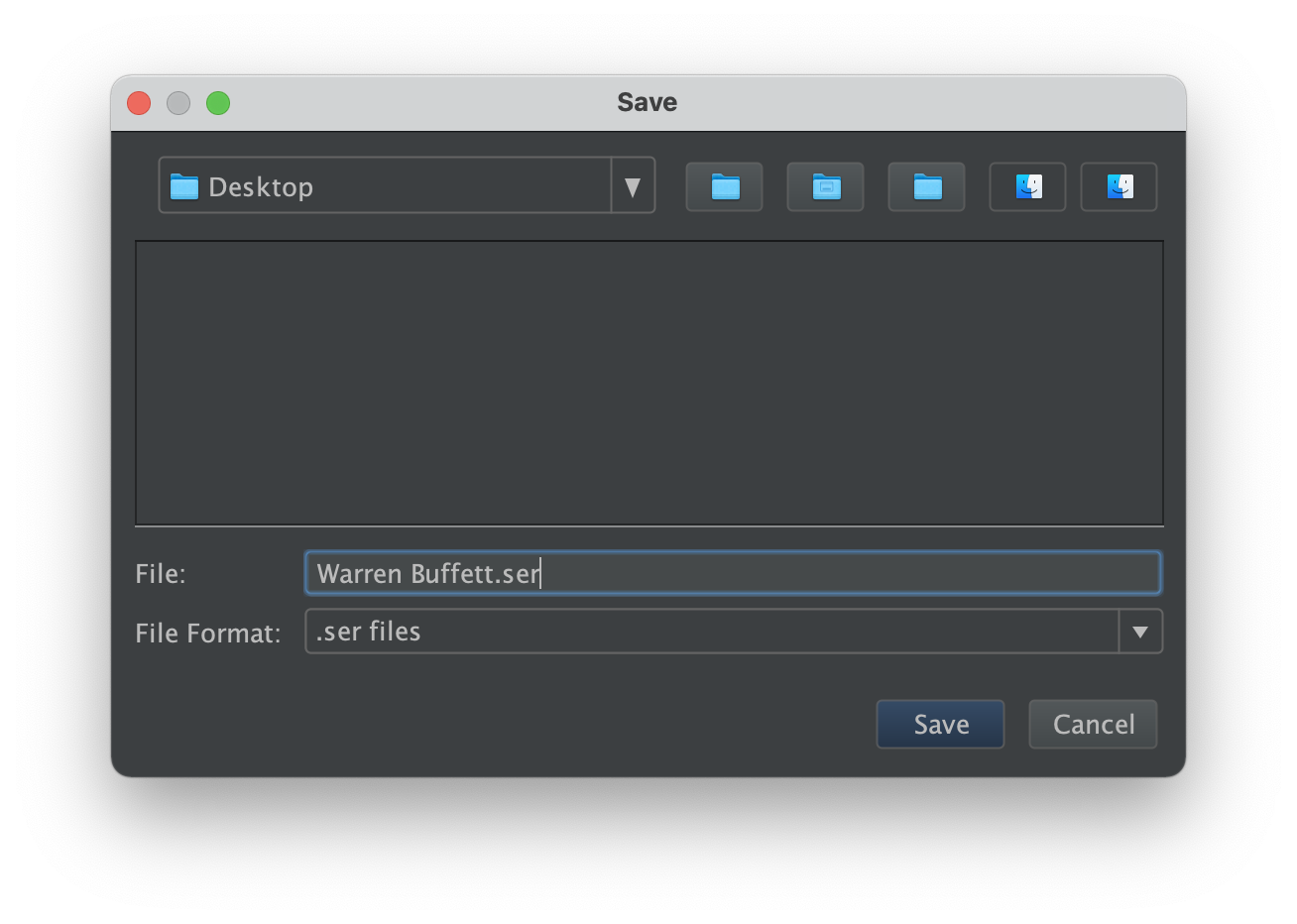Jump to the home folder icon
This screenshot has width=1297, height=924.
pos(825,186)
